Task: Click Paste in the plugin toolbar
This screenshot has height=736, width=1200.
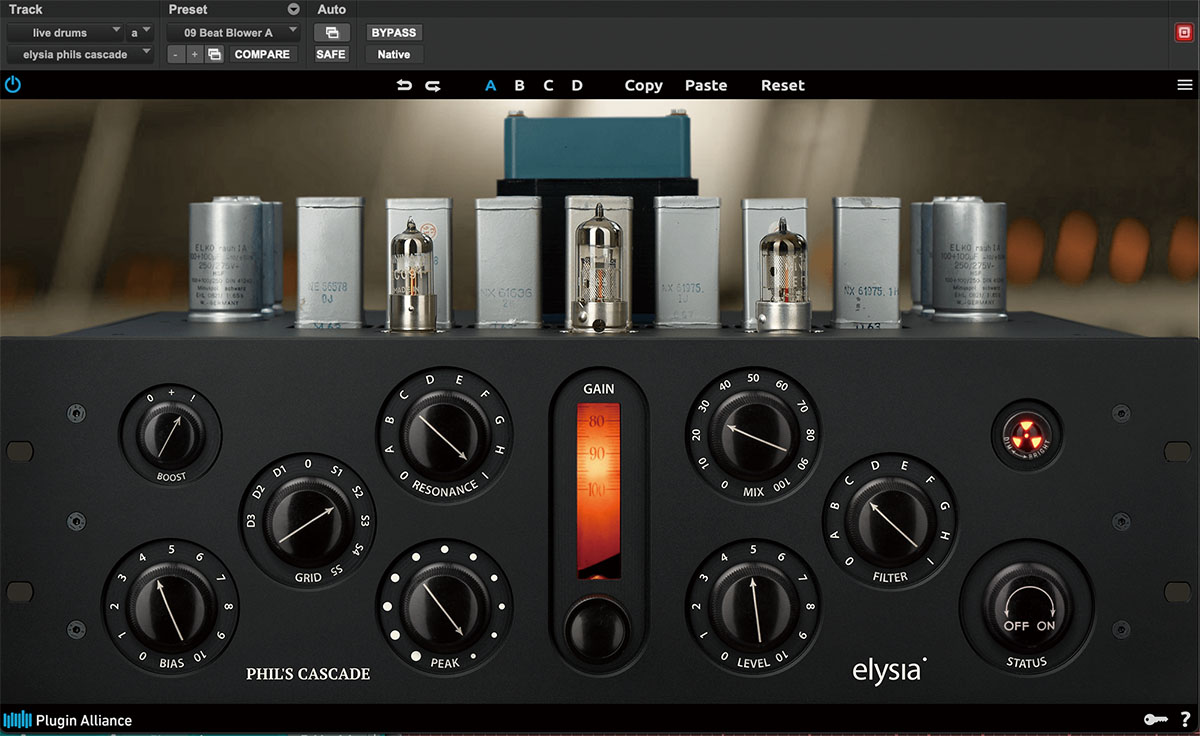Action: point(706,85)
